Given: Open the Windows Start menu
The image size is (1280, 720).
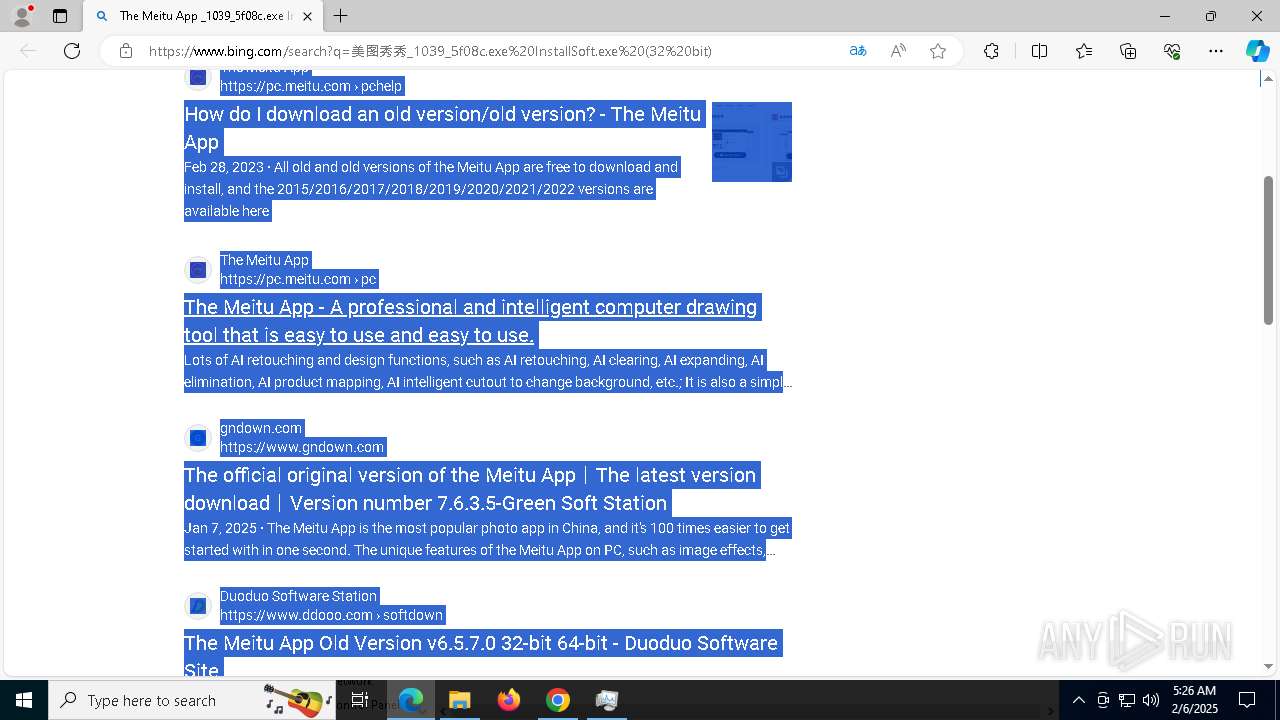Looking at the screenshot, I should tap(24, 700).
